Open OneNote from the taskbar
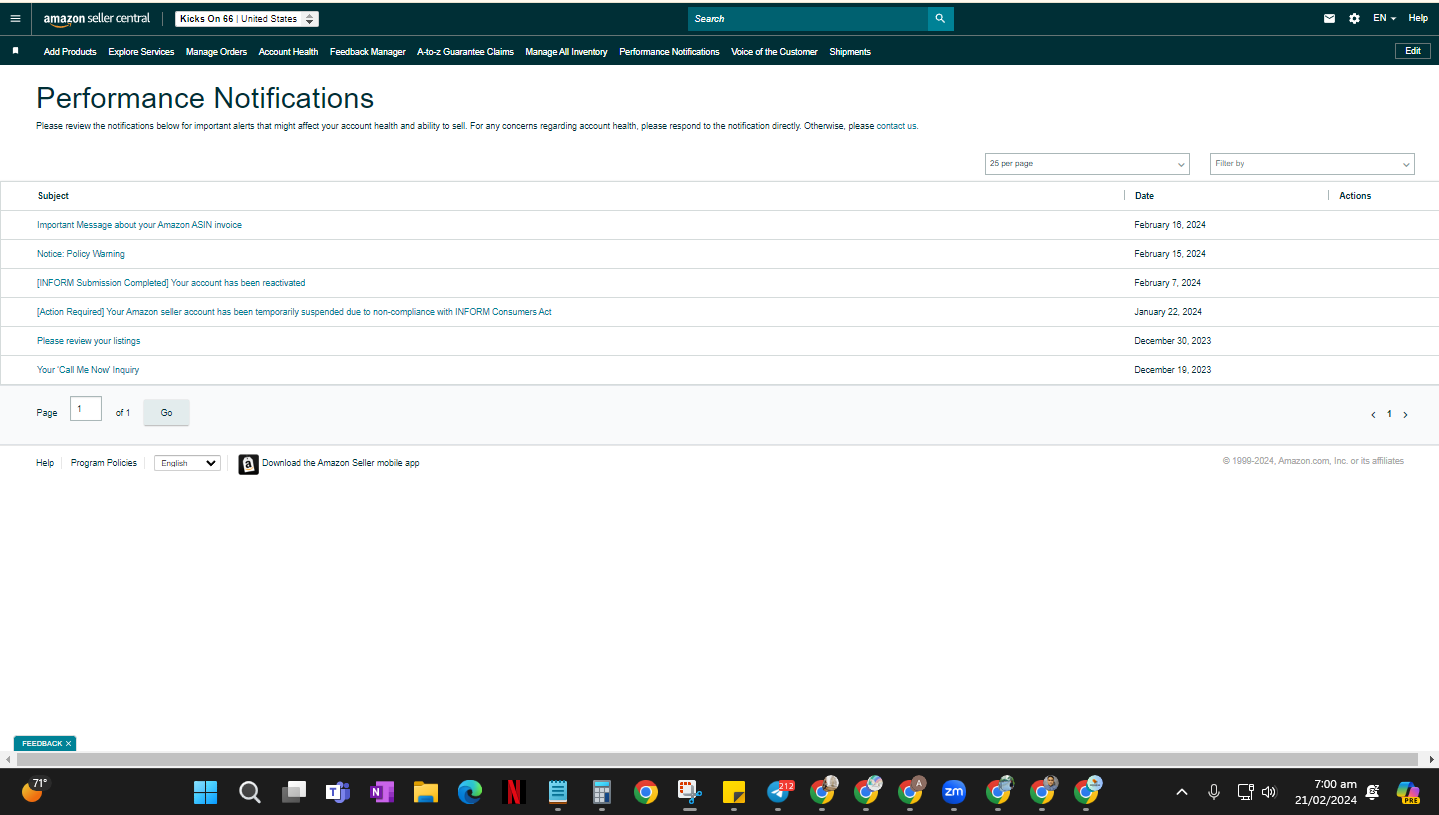1439x815 pixels. coord(381,792)
